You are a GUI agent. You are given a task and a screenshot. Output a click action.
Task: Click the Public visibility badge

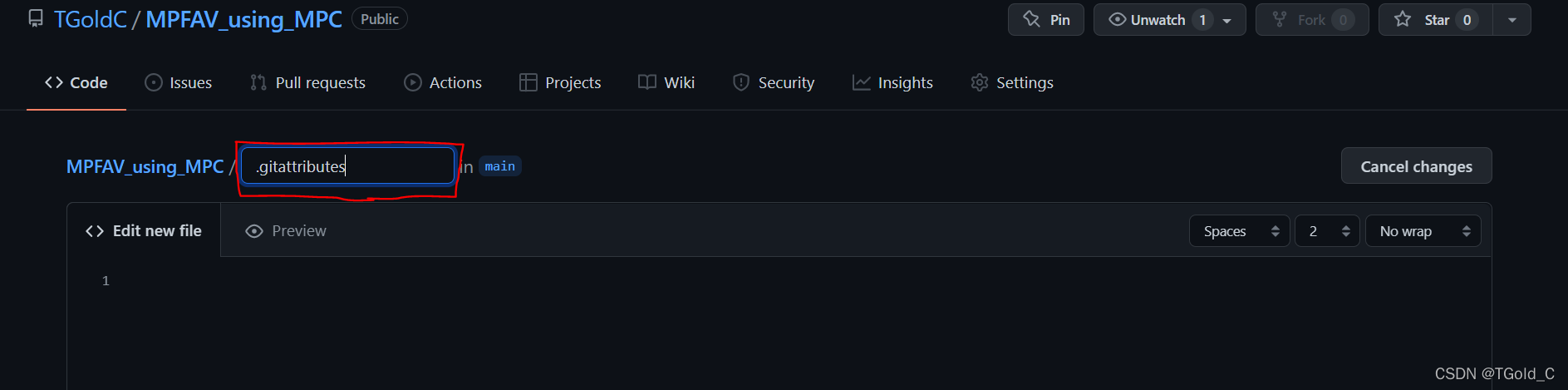click(380, 19)
